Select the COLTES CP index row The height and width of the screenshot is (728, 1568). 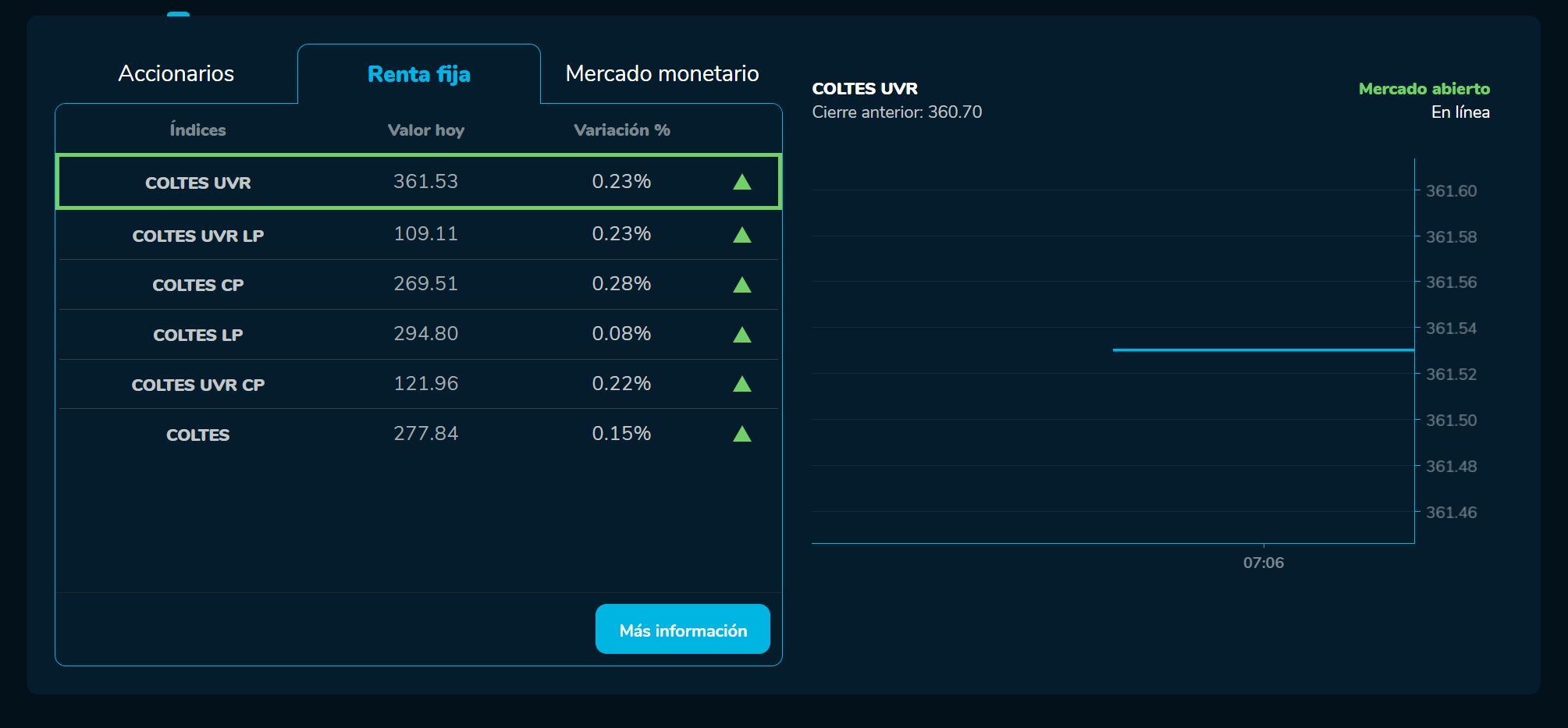419,282
